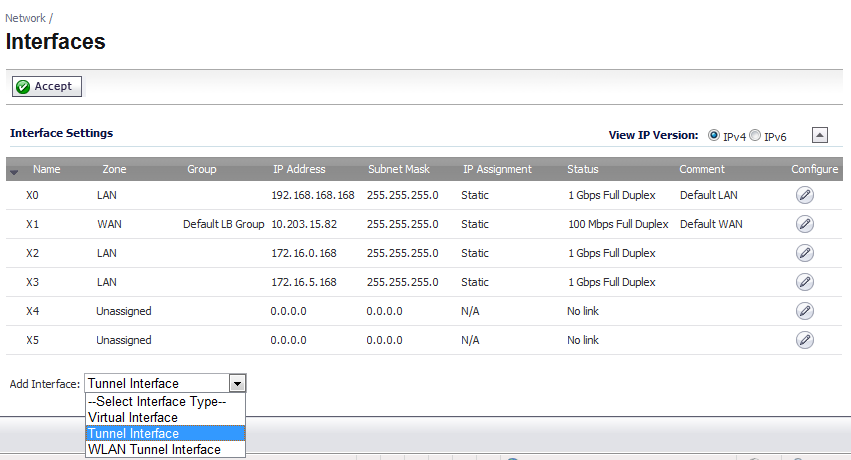Select the IPv4 radio button
This screenshot has width=851, height=460.
tap(714, 135)
